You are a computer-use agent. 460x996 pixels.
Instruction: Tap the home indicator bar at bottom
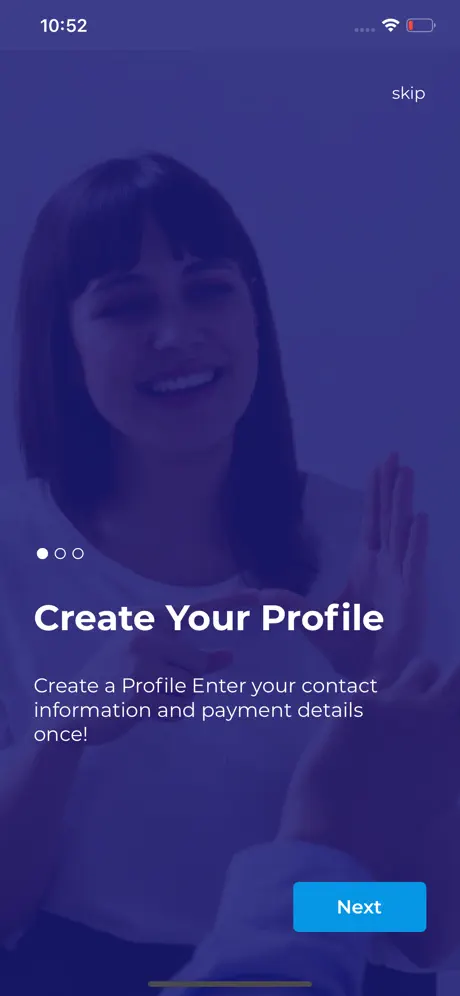click(230, 984)
